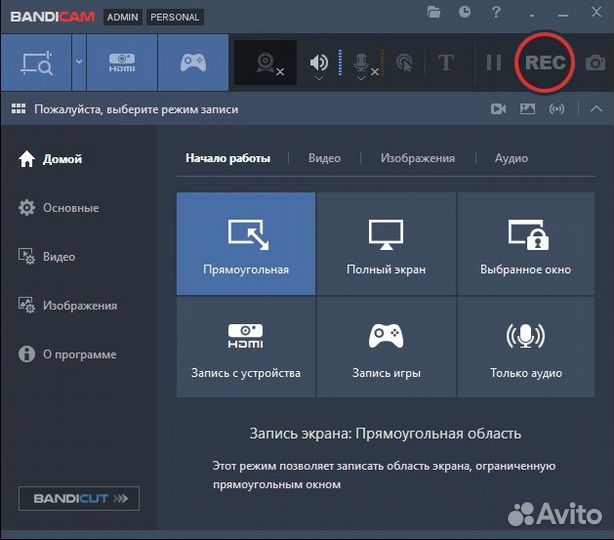Click the pause recording button

tap(493, 63)
